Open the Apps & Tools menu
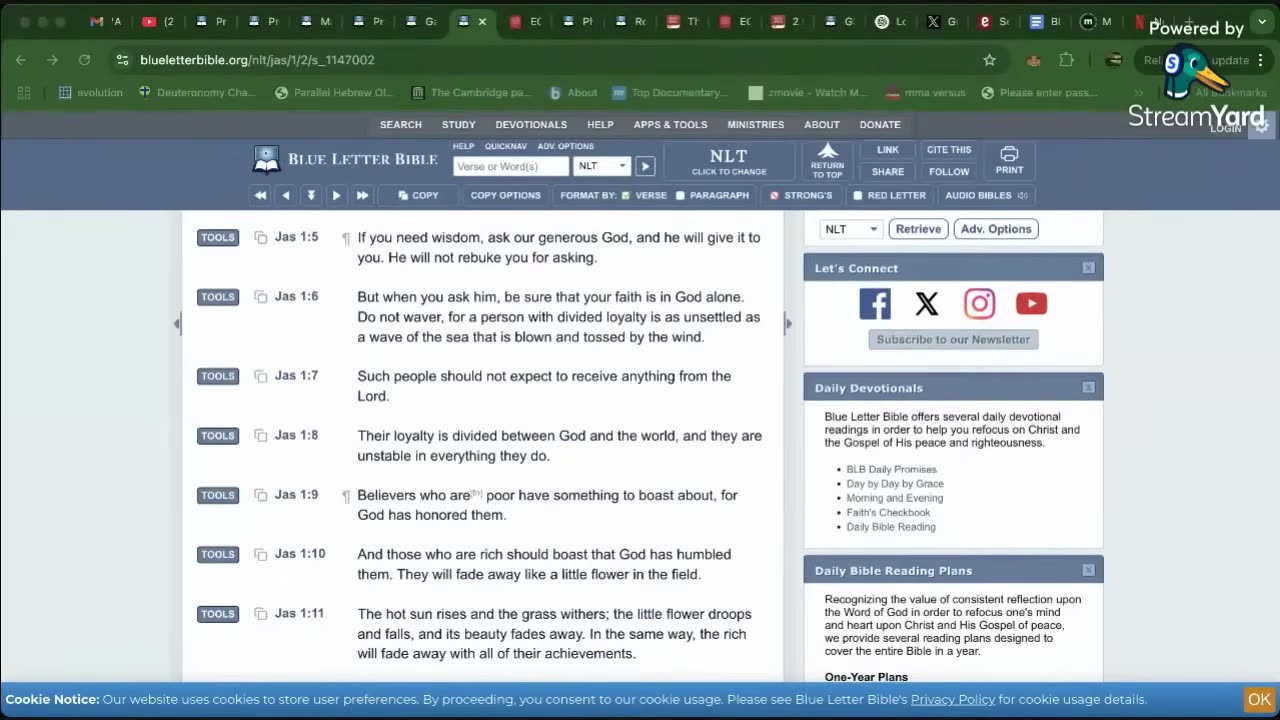 [x=670, y=125]
